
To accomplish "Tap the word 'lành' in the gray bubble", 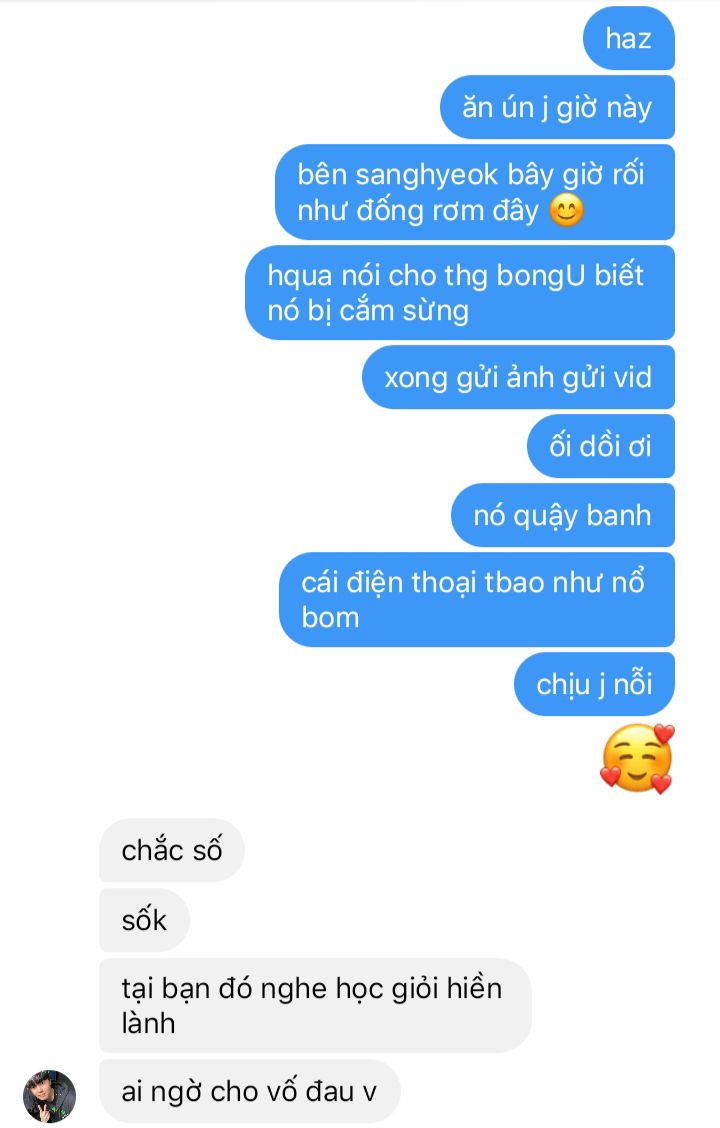I will tap(149, 1023).
